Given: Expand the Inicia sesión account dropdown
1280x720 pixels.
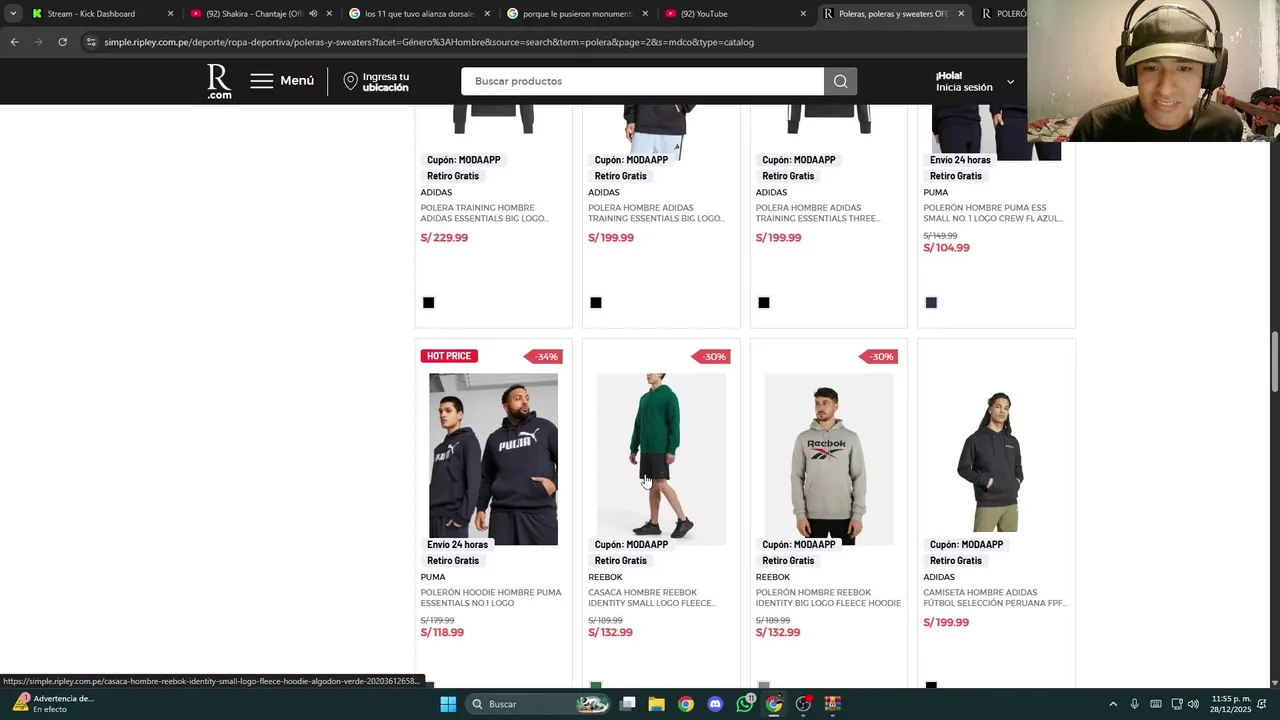Looking at the screenshot, I should (x=1010, y=82).
